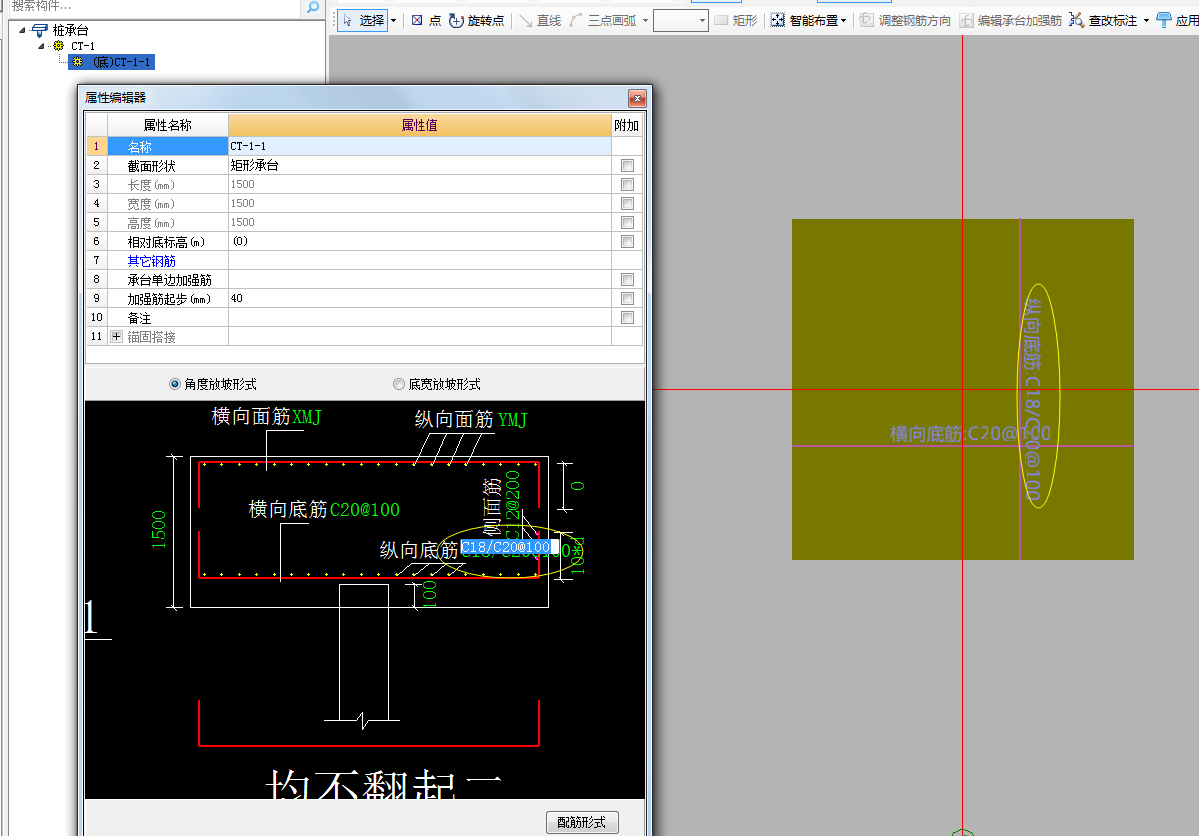Choose the 旋转点 rotate-point tool

476,21
